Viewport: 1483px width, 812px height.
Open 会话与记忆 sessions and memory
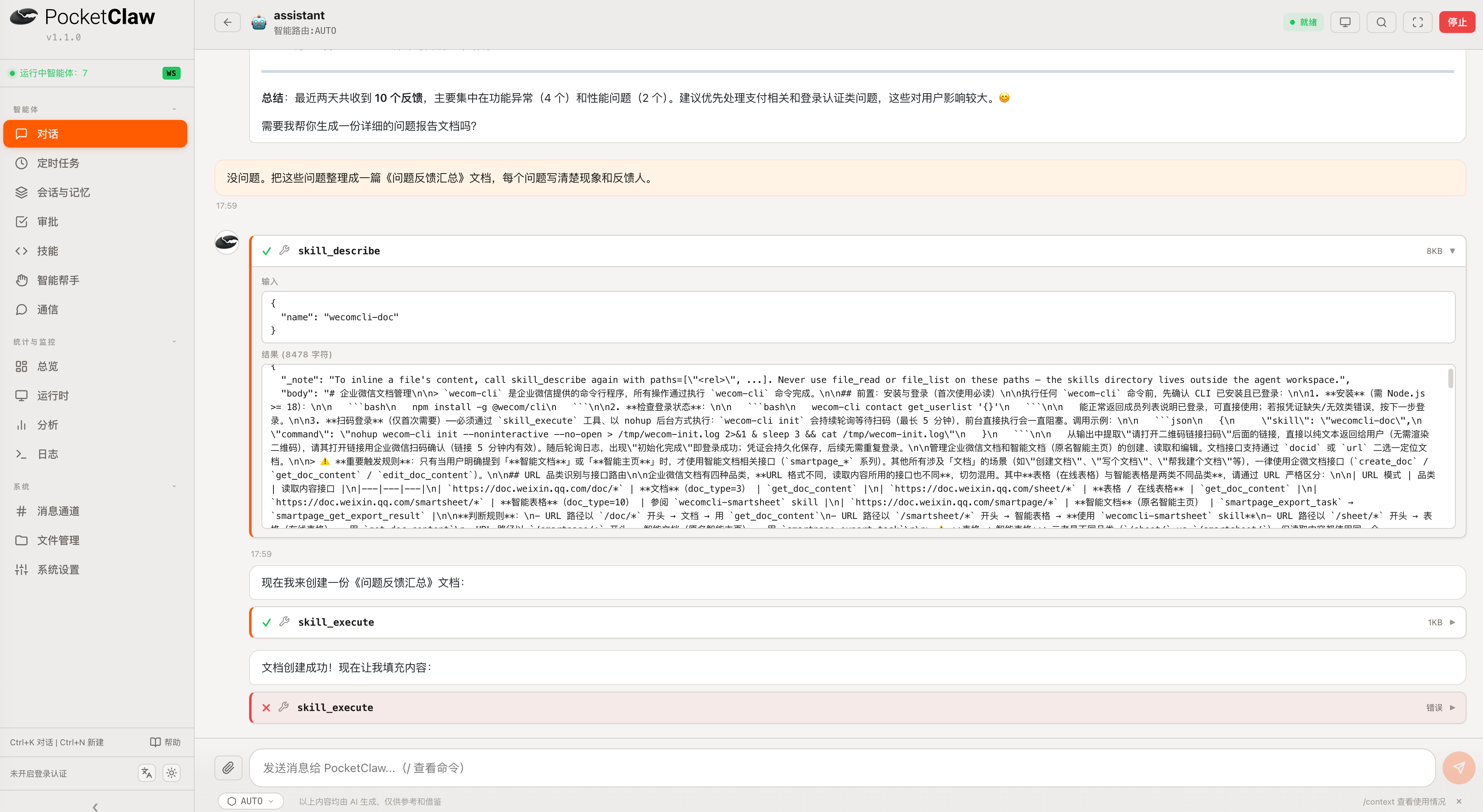pos(96,192)
